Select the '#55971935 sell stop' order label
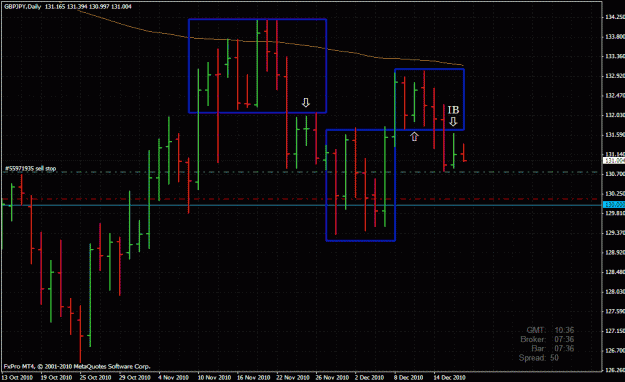Image resolution: width=625 pixels, height=382 pixels. point(30,169)
